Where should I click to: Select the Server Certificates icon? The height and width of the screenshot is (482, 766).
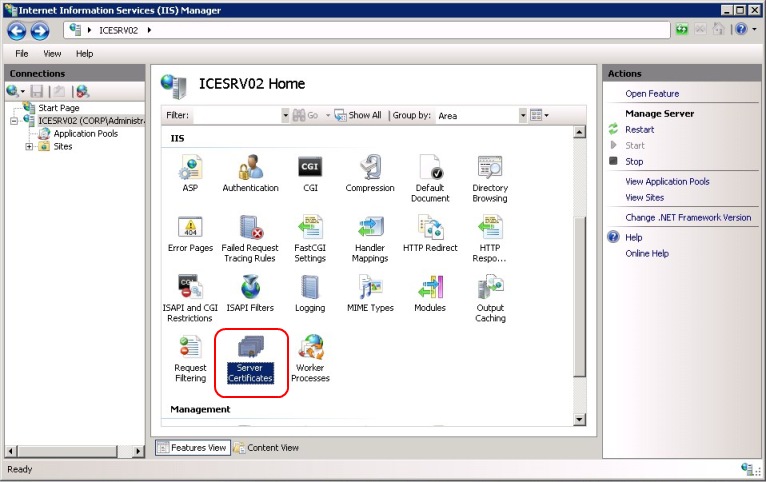250,358
